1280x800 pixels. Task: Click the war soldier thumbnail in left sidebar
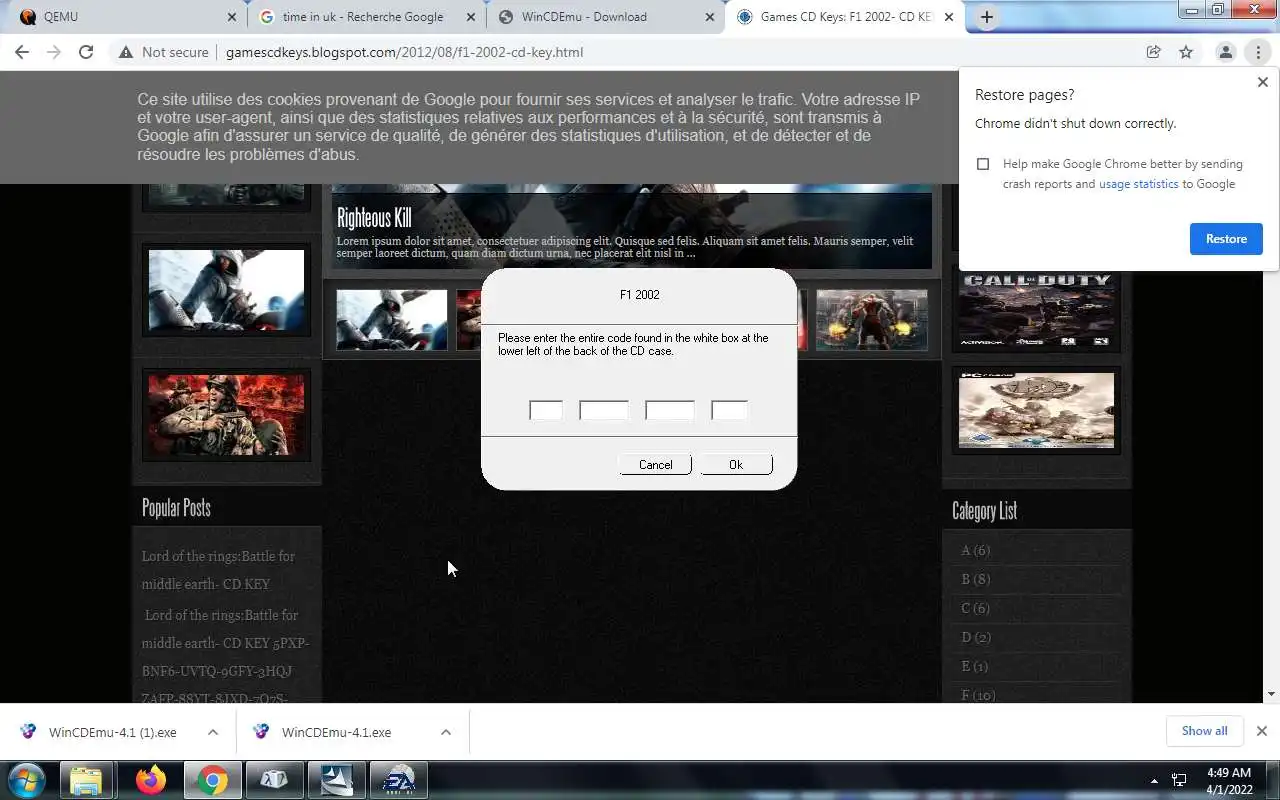[226, 415]
